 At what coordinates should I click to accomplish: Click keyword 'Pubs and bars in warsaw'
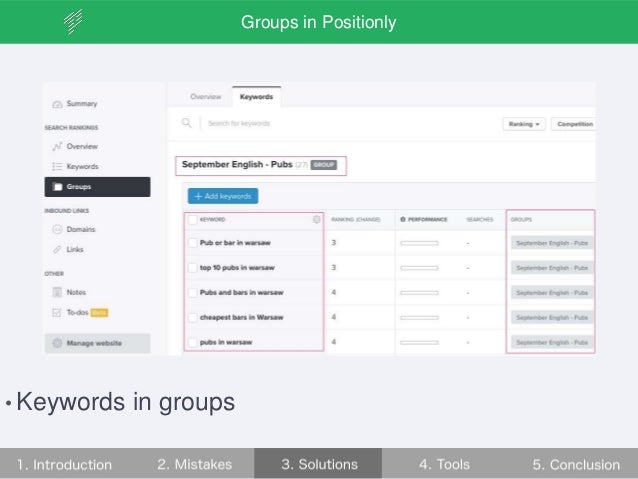242,293
